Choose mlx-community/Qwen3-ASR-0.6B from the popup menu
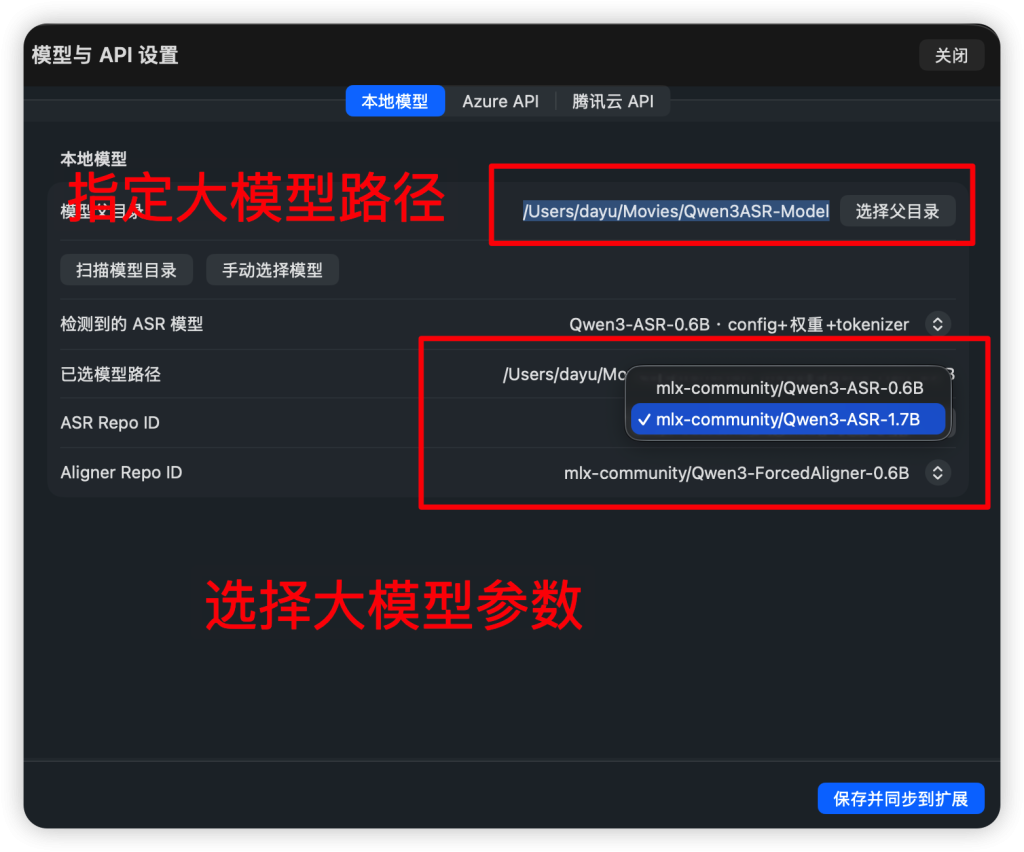This screenshot has height=852, width=1024. (788, 388)
